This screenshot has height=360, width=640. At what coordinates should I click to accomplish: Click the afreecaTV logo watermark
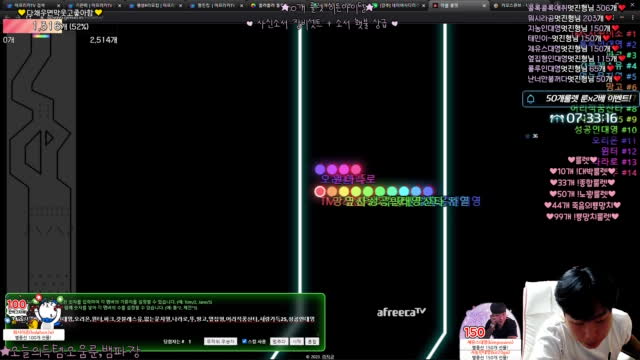(x=401, y=312)
